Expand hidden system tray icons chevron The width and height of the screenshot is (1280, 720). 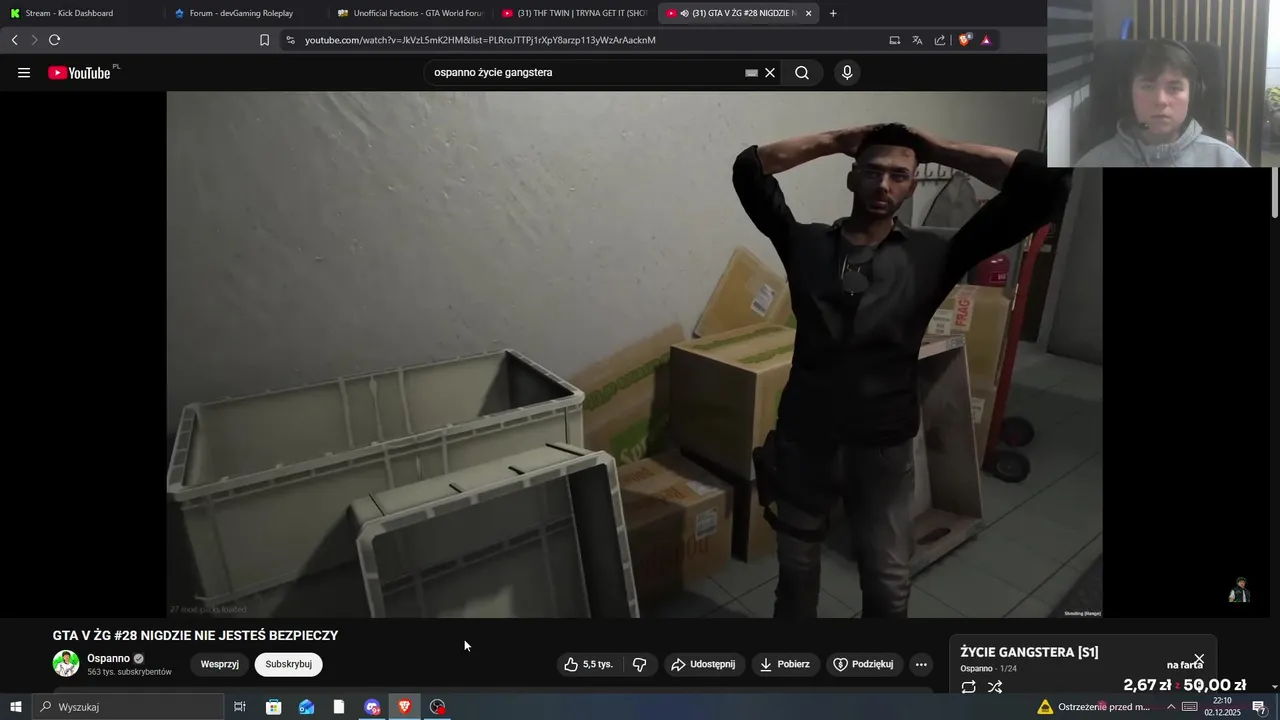[1171, 707]
